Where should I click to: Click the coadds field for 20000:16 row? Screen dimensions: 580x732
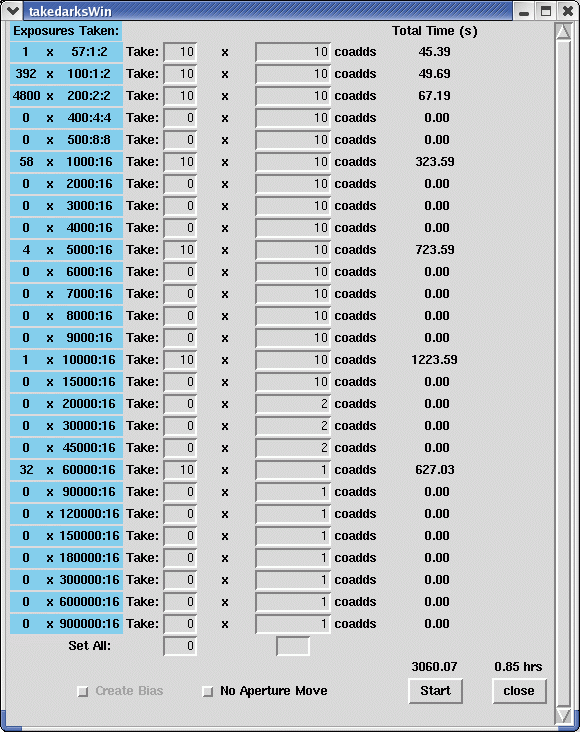[x=293, y=404]
